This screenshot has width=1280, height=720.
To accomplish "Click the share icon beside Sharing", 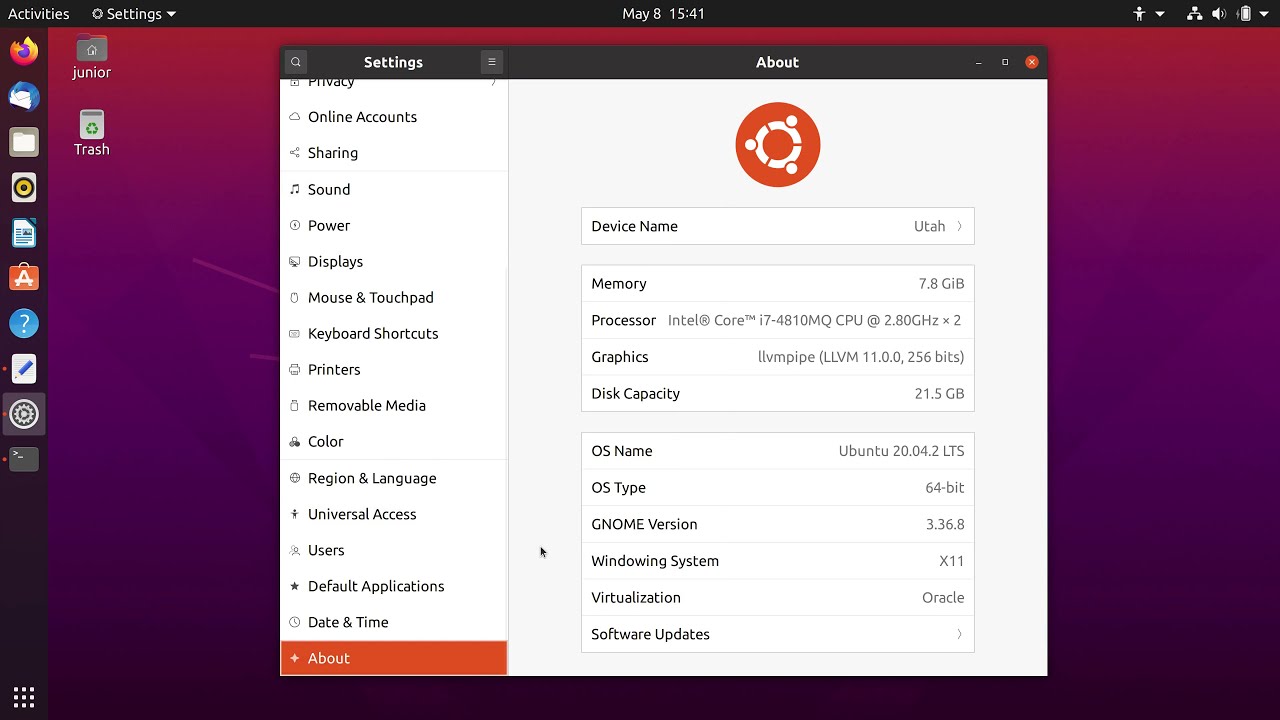I will (294, 153).
